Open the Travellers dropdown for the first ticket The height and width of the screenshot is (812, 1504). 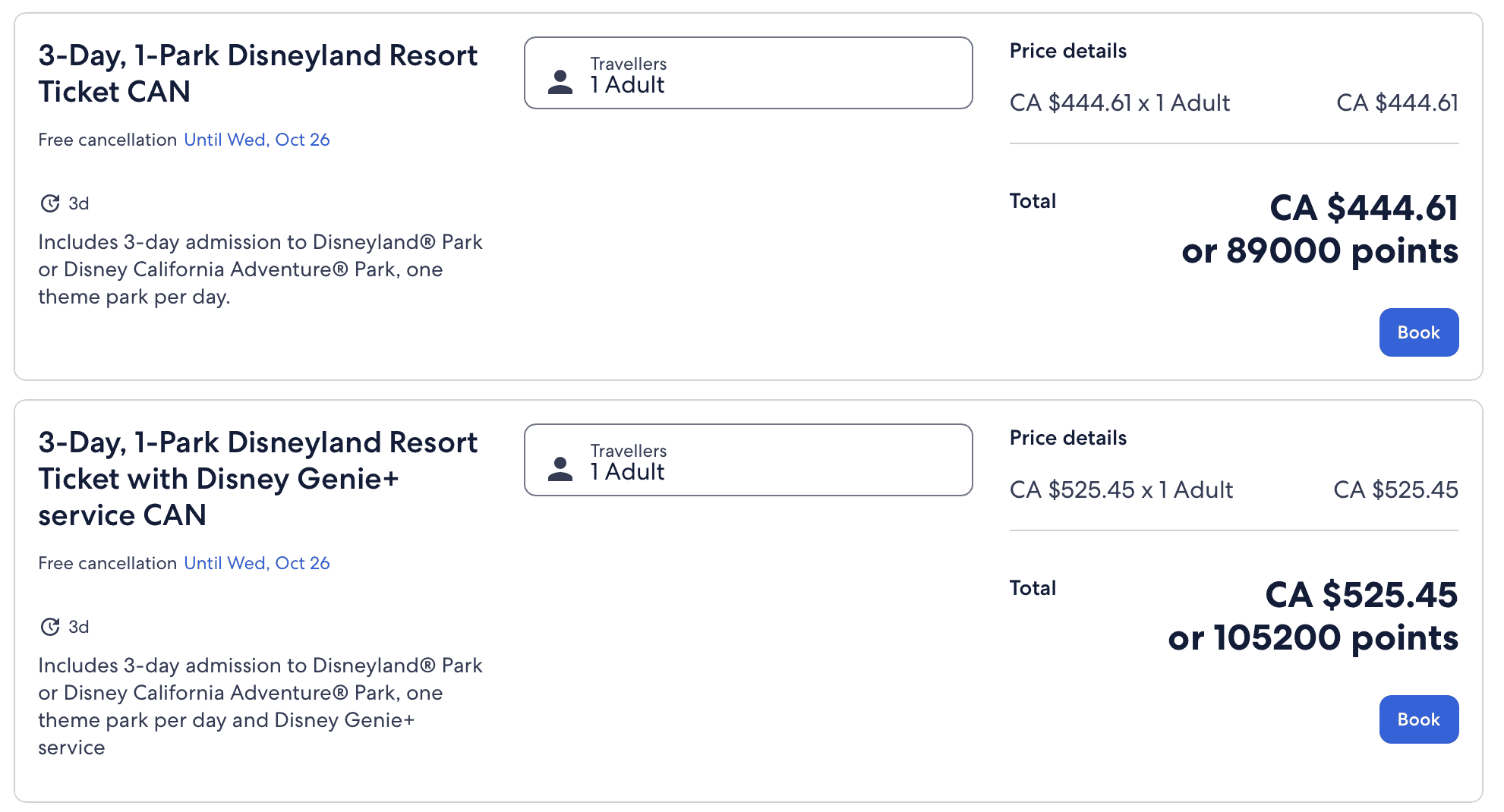pos(748,73)
